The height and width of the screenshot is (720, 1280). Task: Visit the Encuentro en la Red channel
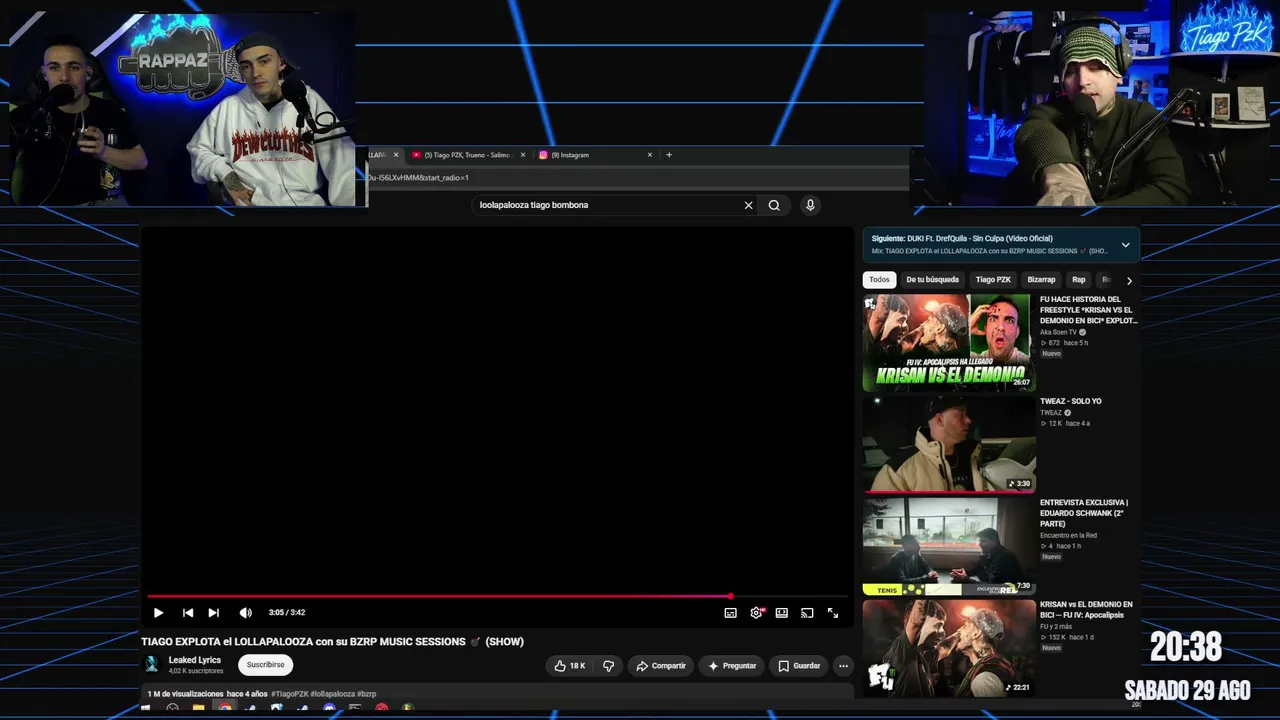(x=1068, y=535)
